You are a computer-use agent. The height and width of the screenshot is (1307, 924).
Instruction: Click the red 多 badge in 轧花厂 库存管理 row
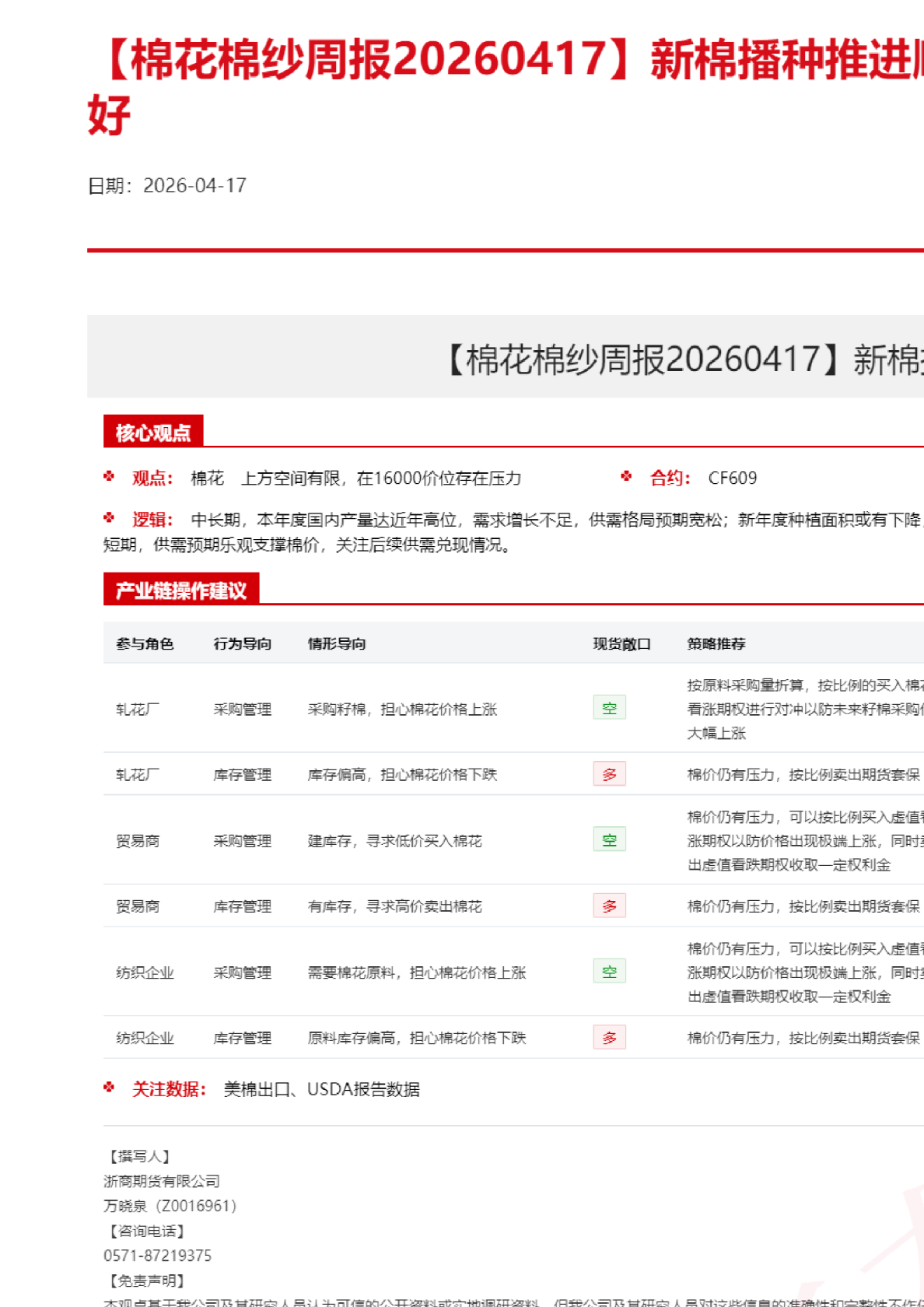tap(609, 774)
